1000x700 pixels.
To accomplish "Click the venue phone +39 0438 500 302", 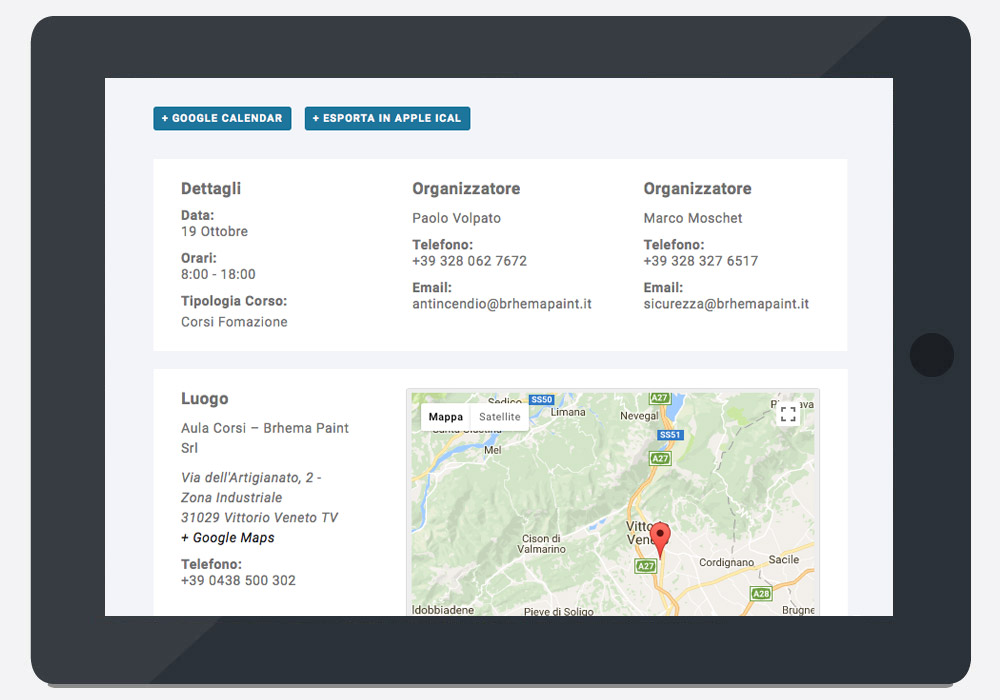I will point(238,581).
